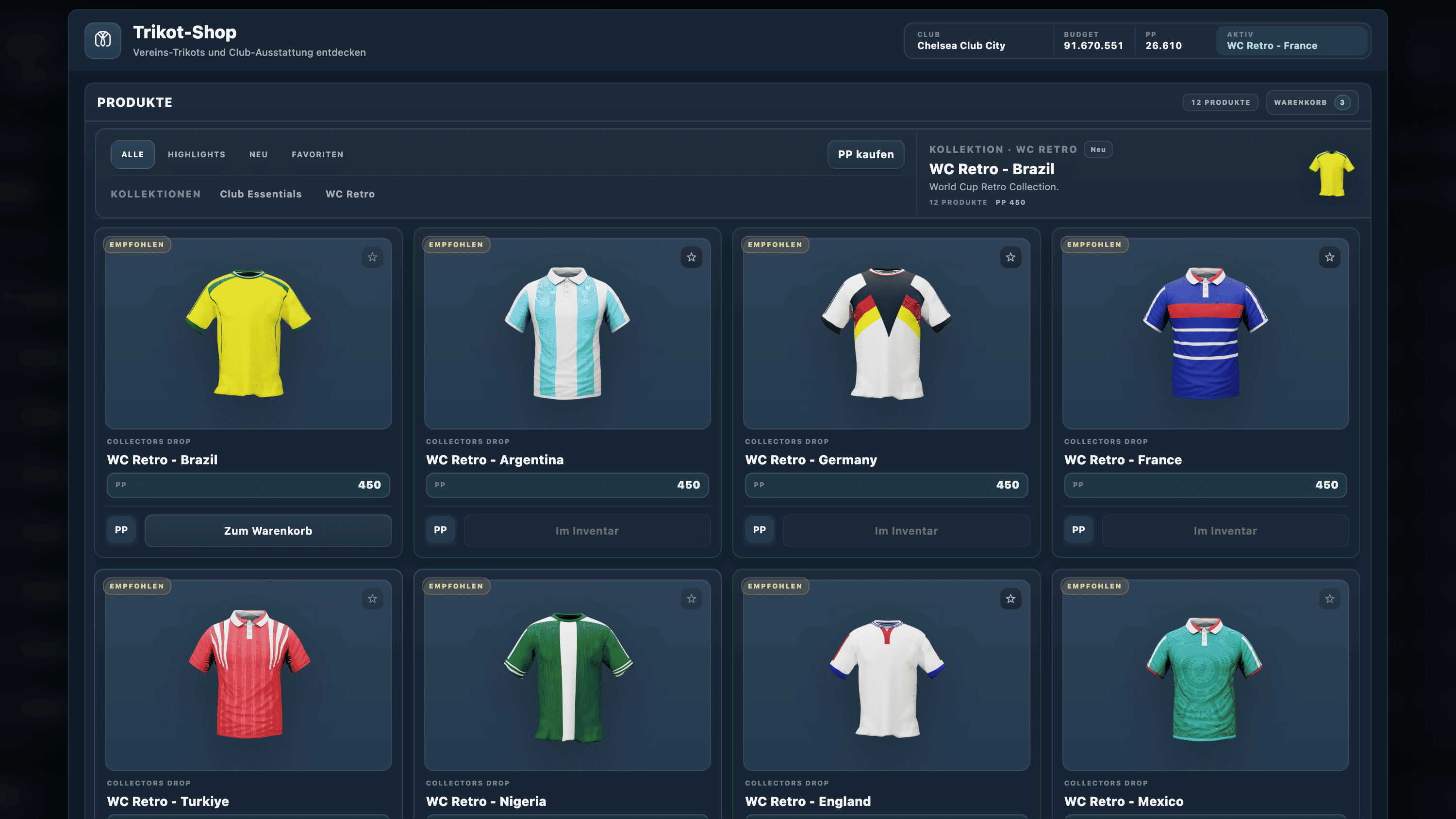Open the striped Argentina jersey product image

[x=567, y=333]
